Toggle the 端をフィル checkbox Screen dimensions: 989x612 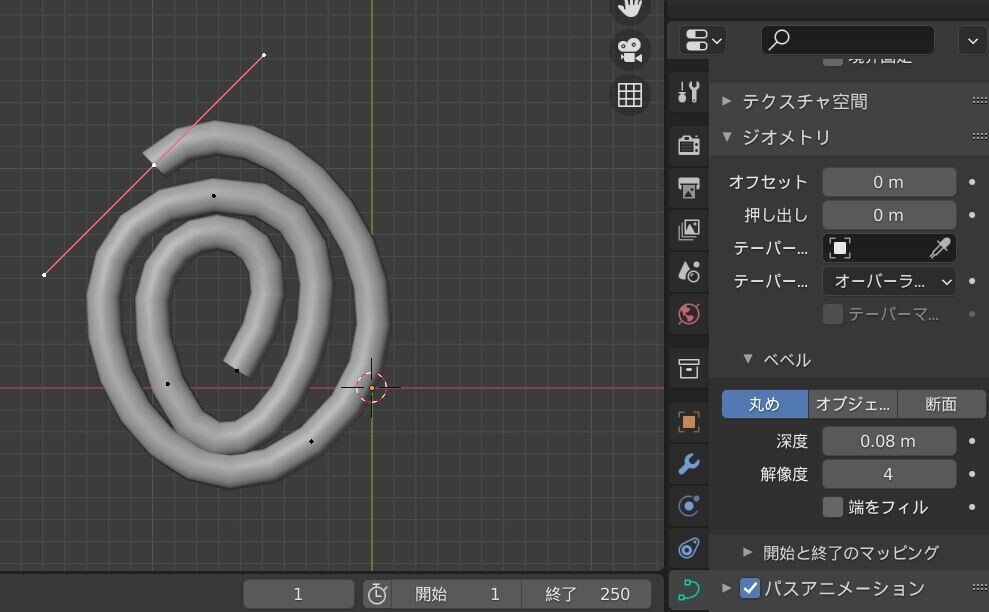[833, 507]
